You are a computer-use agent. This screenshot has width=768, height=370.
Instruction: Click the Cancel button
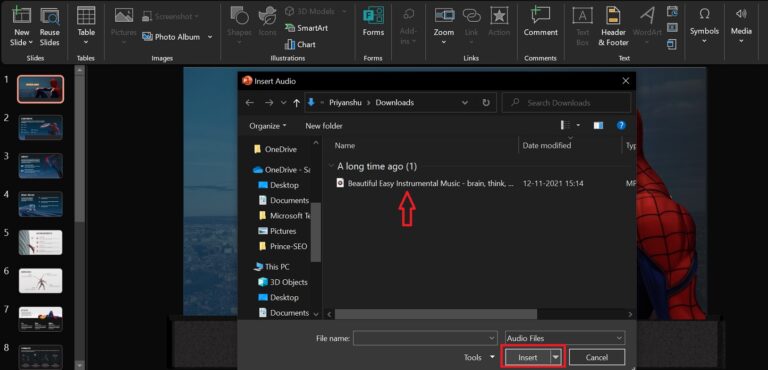(597, 357)
